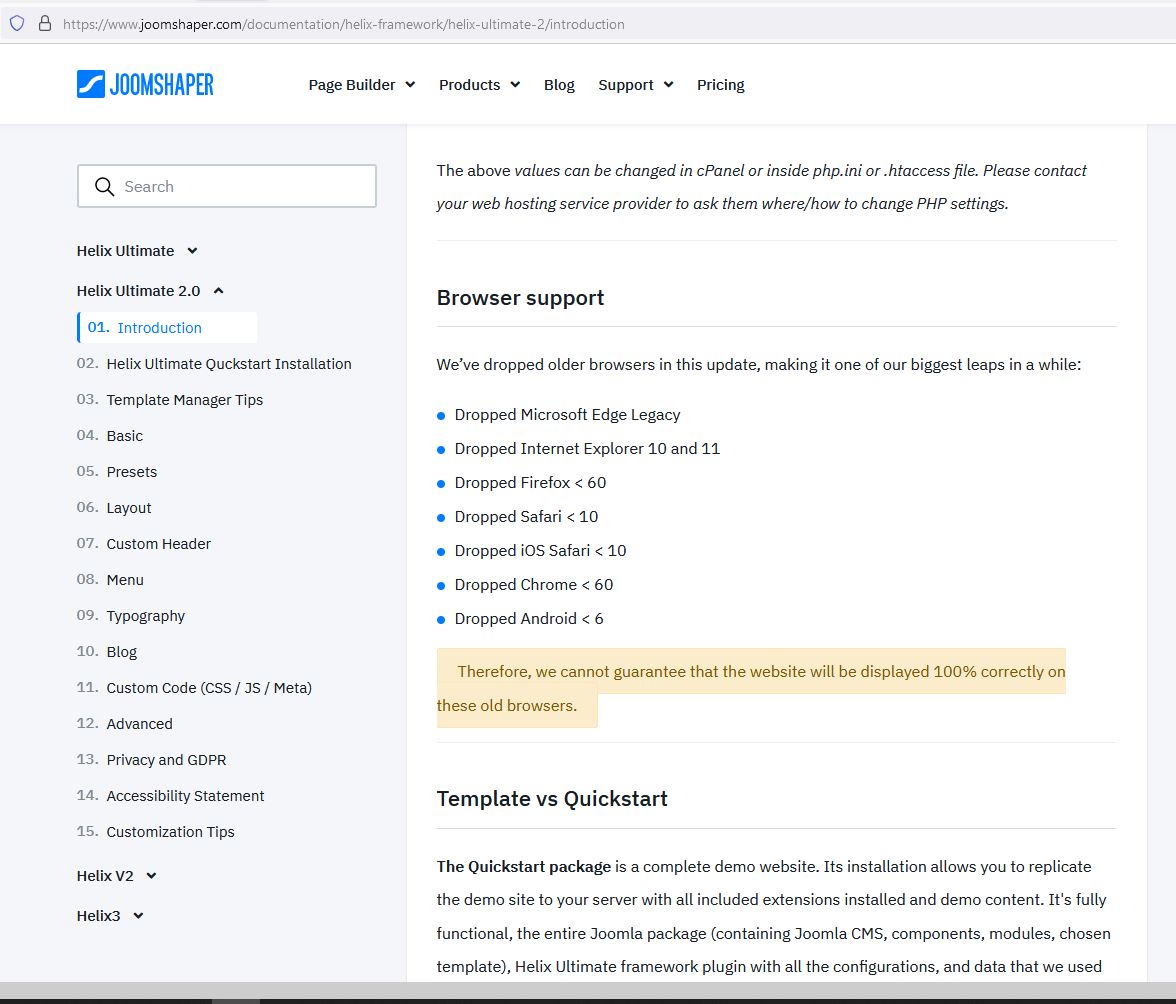1176x1004 pixels.
Task: Expand the Helix V2 section
Action: coord(116,876)
